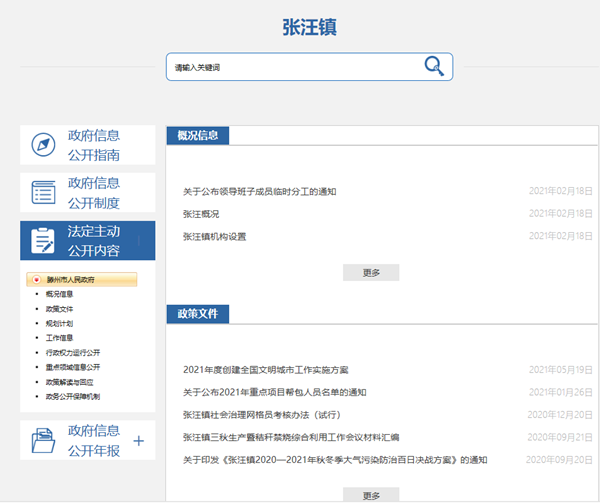Open 张汪镇机构设置 article link
The image size is (600, 504).
(214, 237)
